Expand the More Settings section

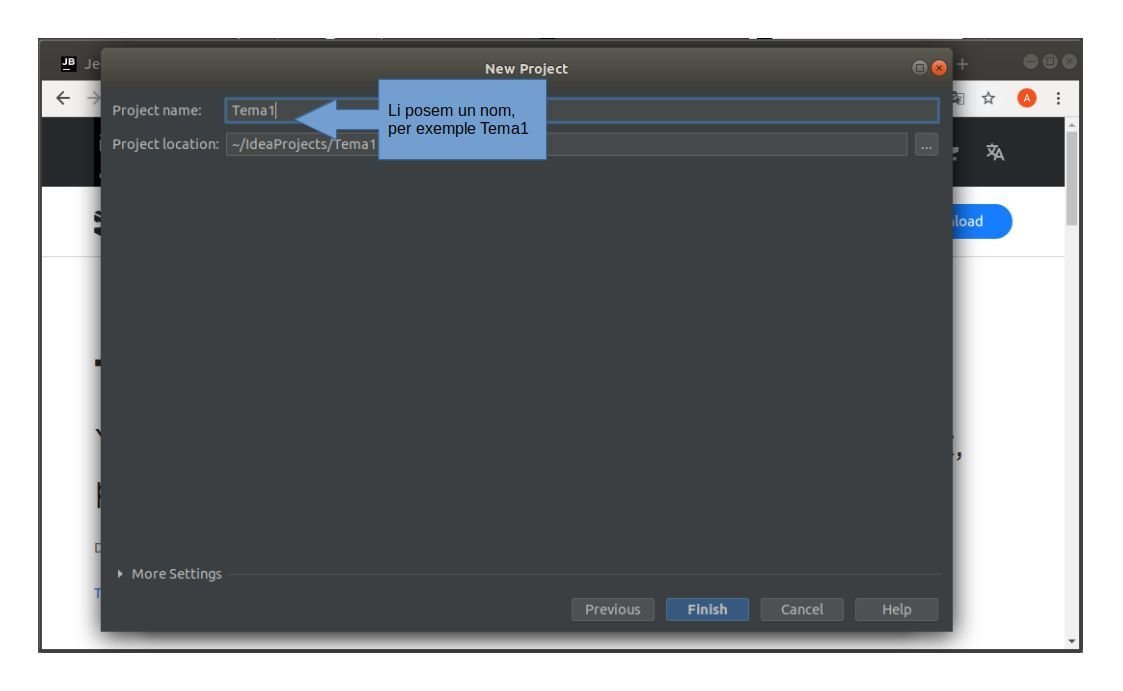(170, 574)
